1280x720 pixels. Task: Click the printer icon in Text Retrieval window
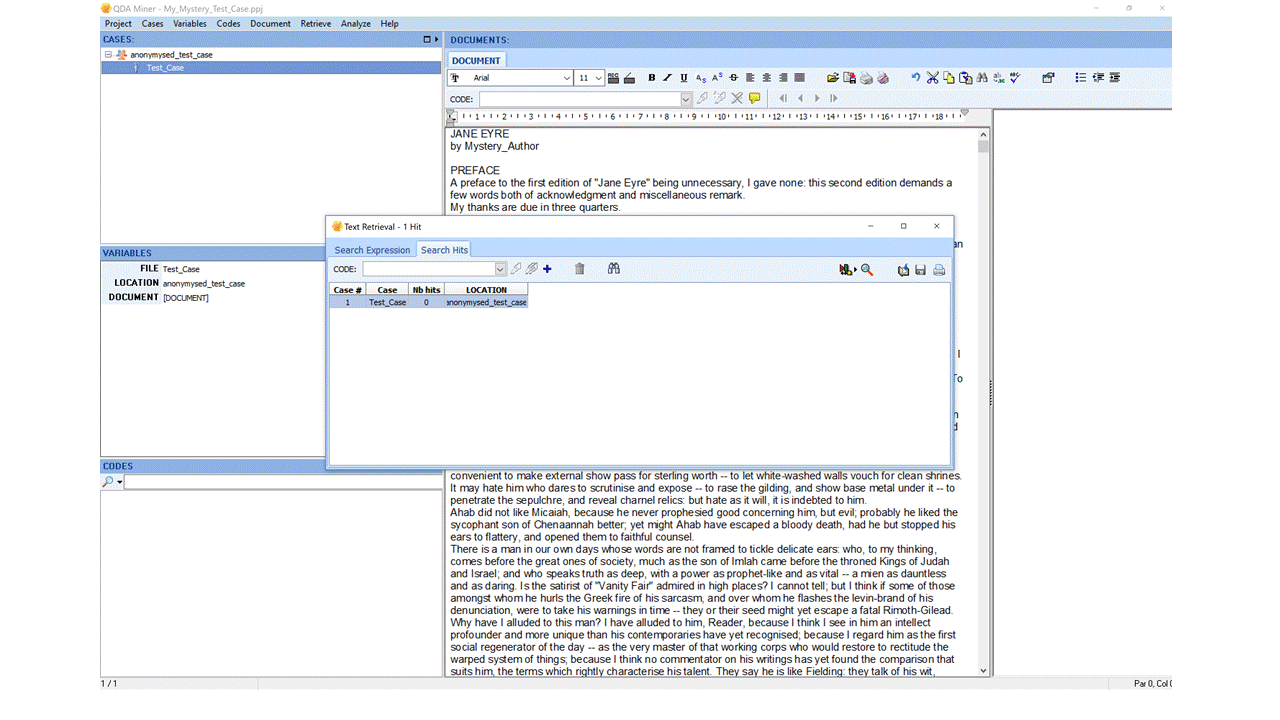tap(939, 270)
